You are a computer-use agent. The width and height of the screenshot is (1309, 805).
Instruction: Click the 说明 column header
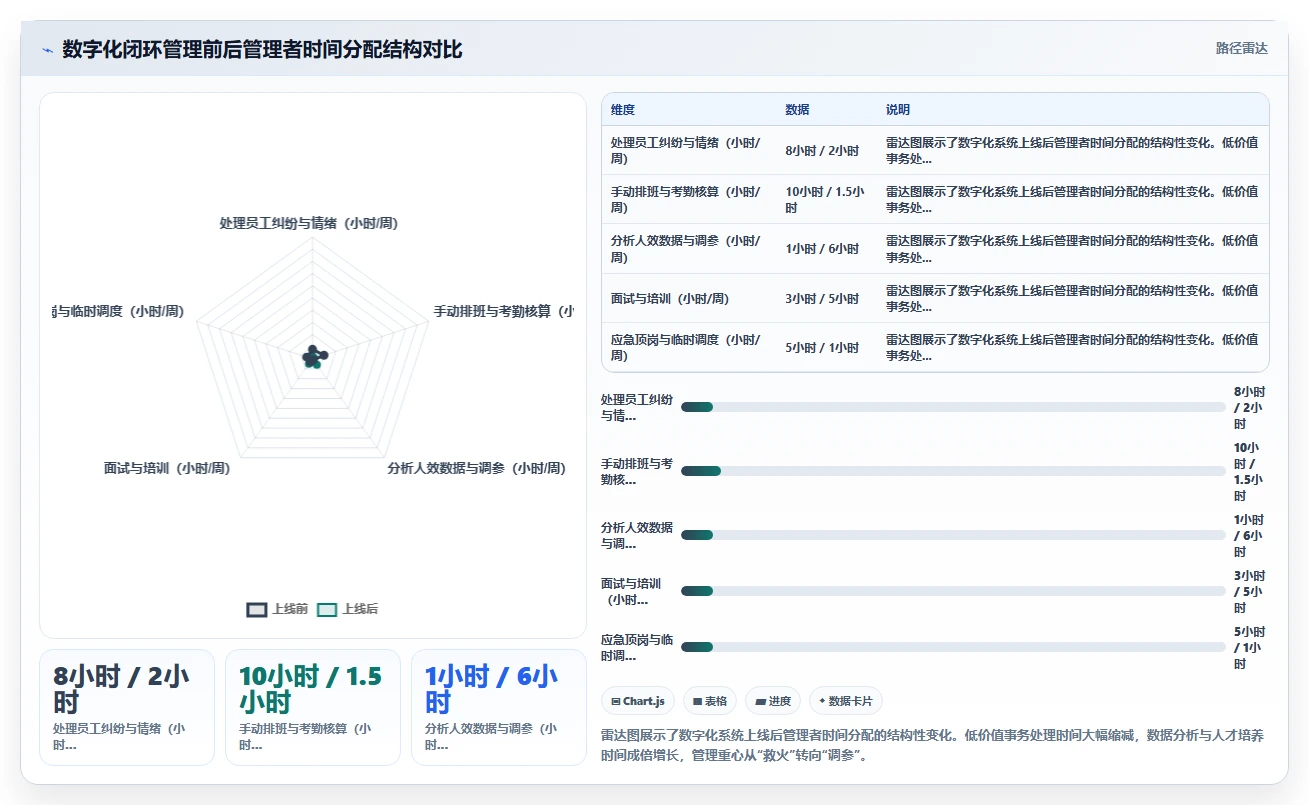tap(897, 110)
